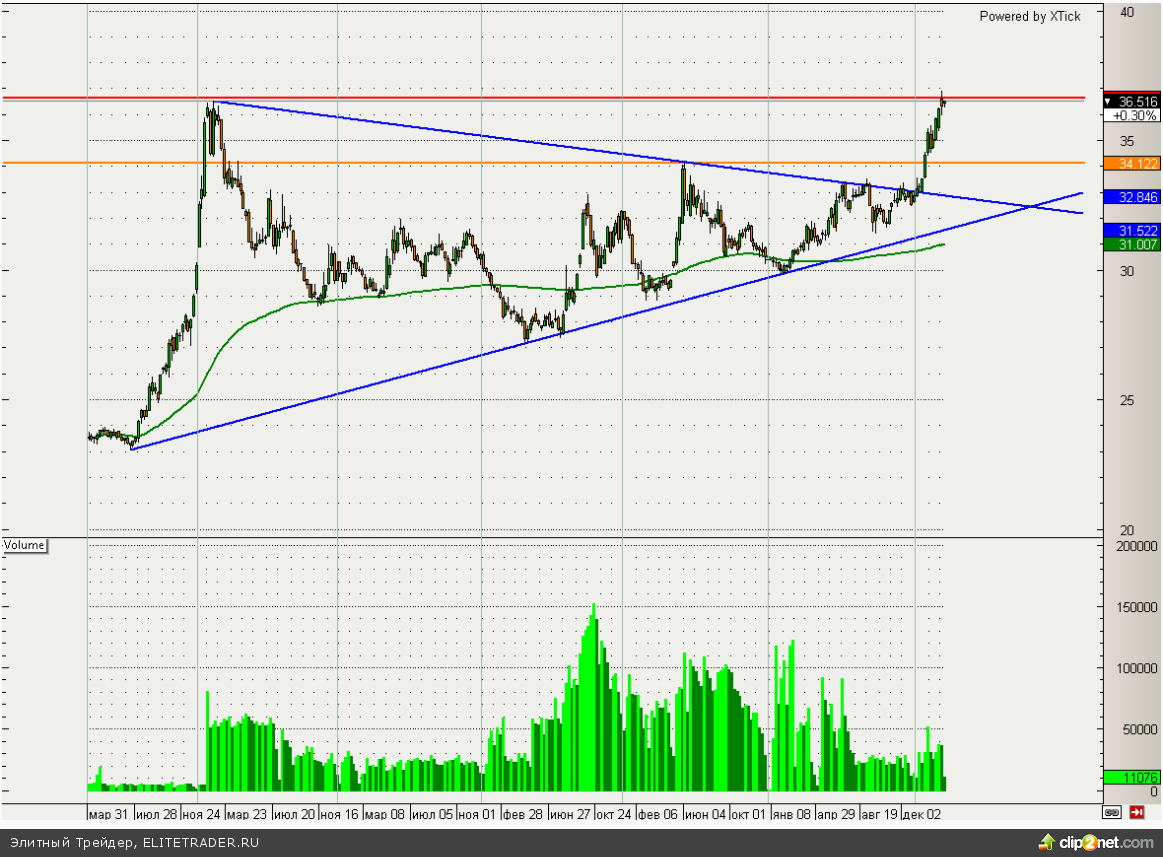This screenshot has width=1163, height=857.
Task: Click the 'июн 27' date on time axis
Action: (568, 814)
